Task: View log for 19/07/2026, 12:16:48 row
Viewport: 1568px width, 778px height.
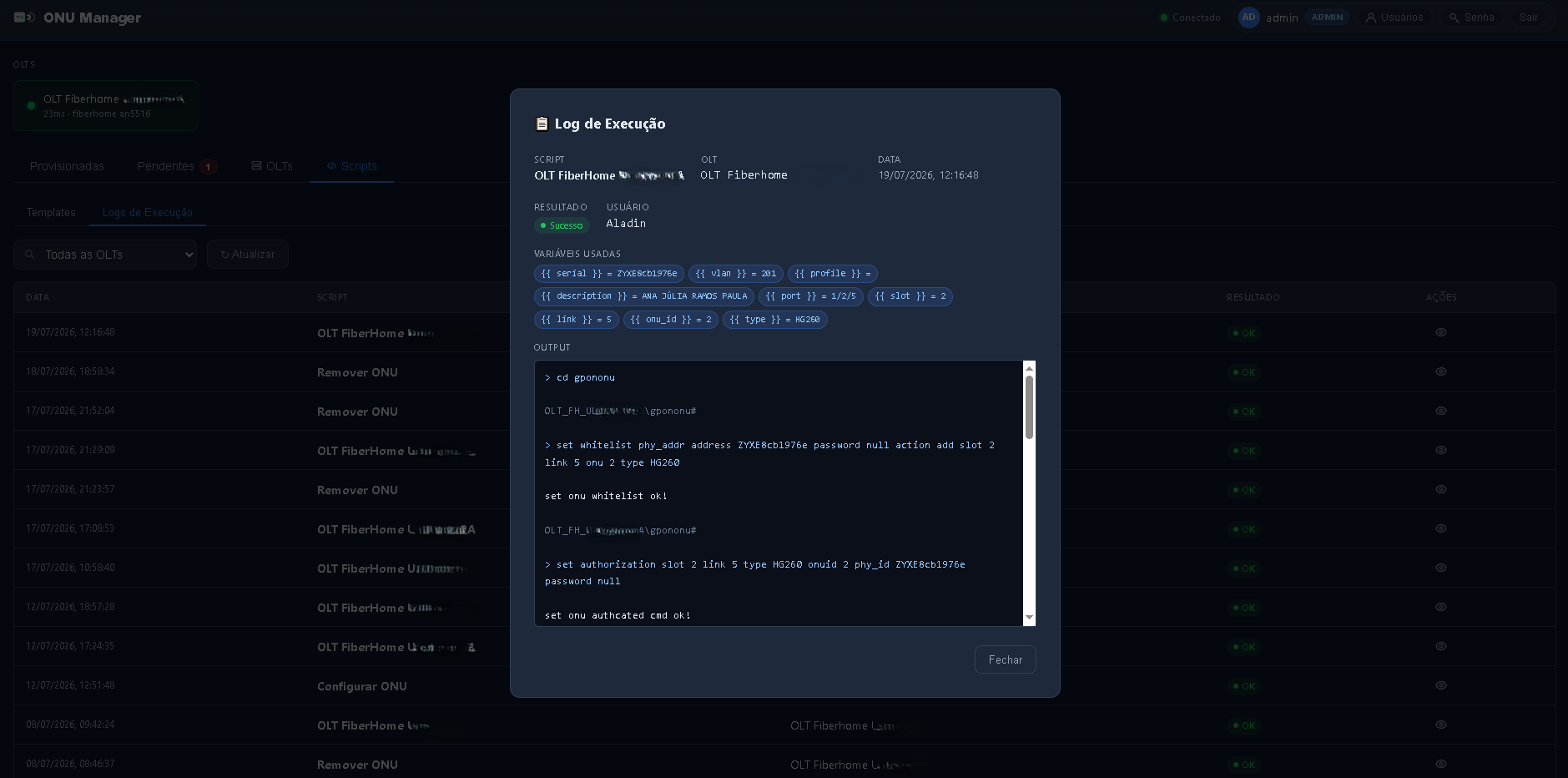Action: pyautogui.click(x=1440, y=332)
